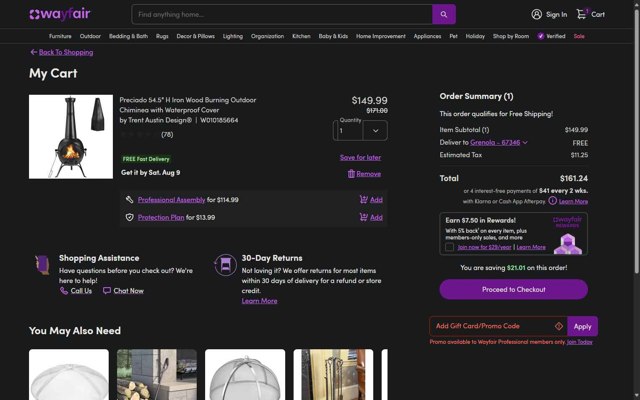Open the Outdoor menu

(90, 36)
